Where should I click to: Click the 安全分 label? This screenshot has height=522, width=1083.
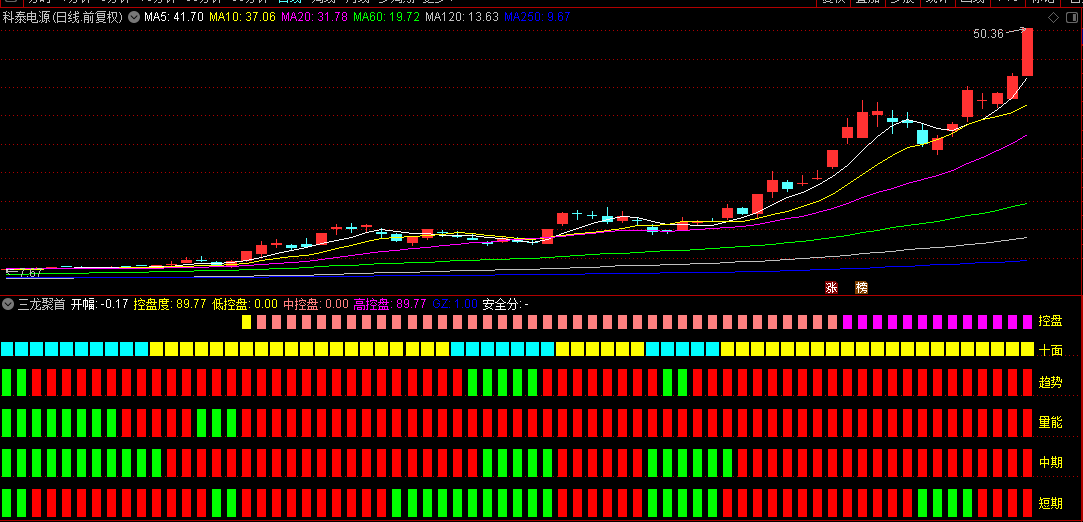(506, 304)
